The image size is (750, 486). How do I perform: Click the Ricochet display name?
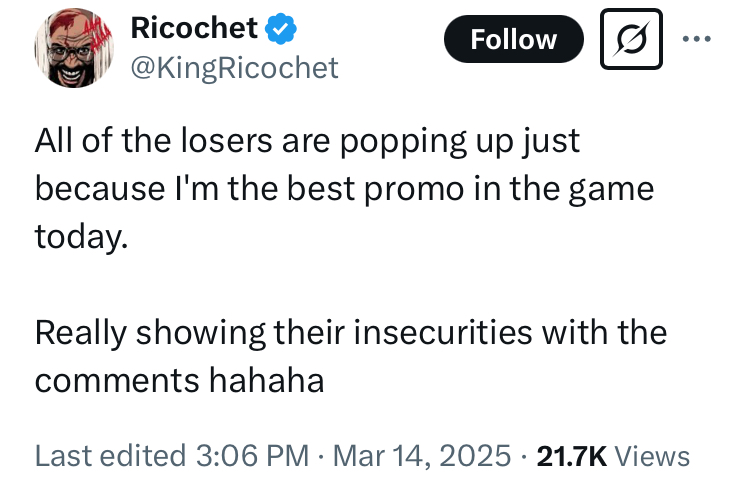[194, 30]
